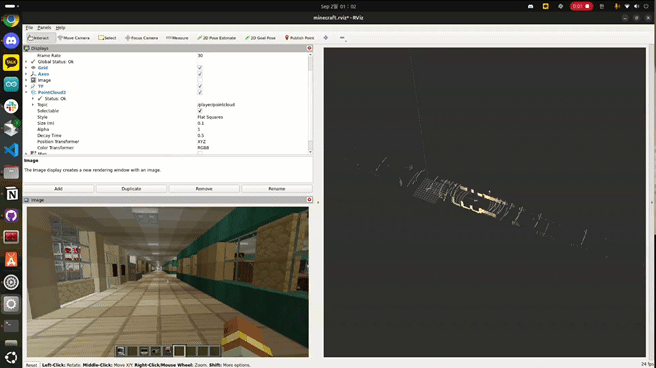This screenshot has width=656, height=368.
Task: Toggle the Grid display checkbox
Action: click(200, 67)
